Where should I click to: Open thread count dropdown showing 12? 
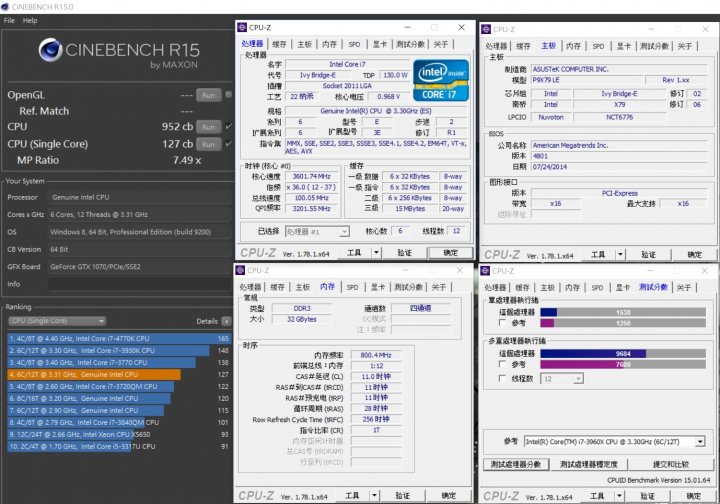pyautogui.click(x=562, y=379)
